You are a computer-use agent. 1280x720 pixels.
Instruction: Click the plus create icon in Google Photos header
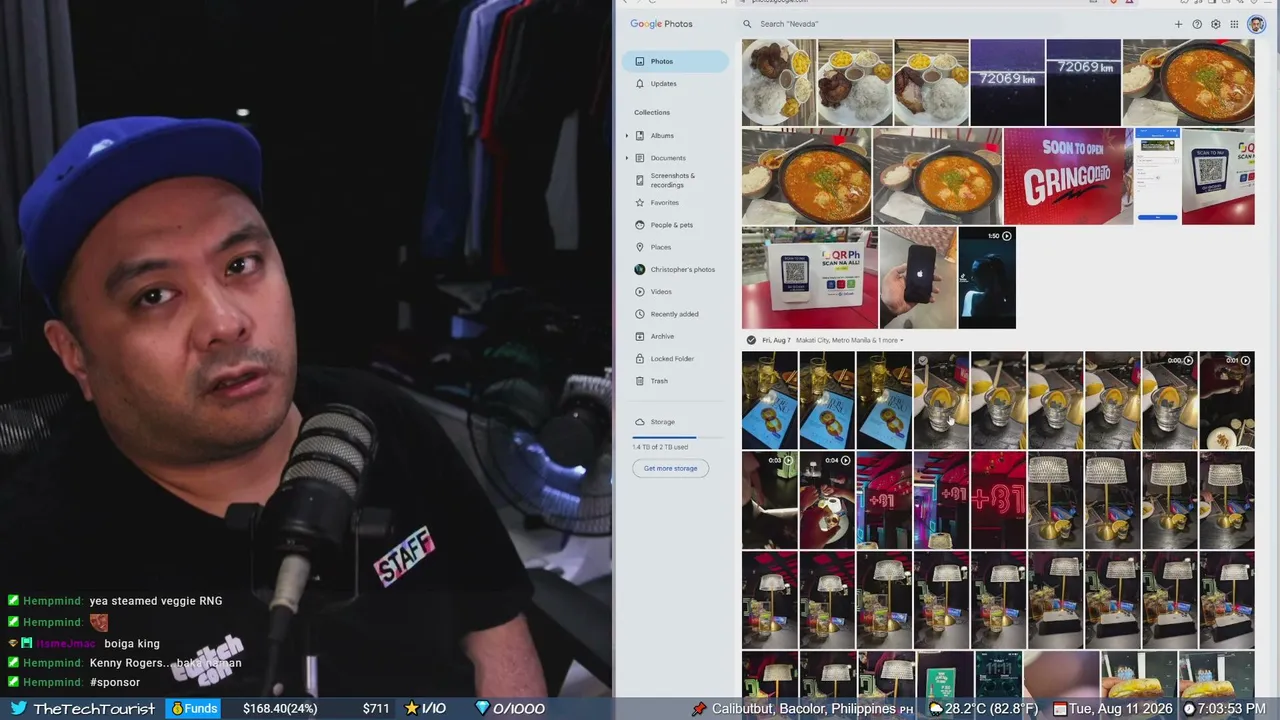1178,24
